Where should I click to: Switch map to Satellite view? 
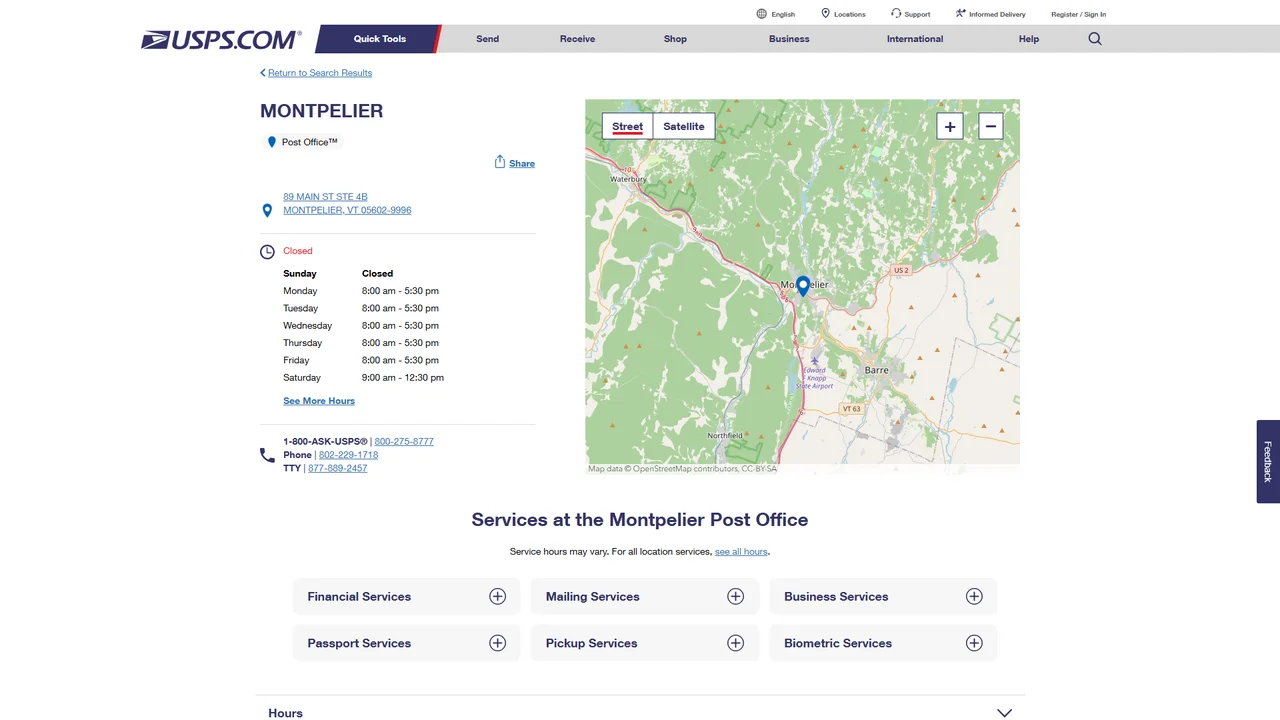pyautogui.click(x=684, y=126)
